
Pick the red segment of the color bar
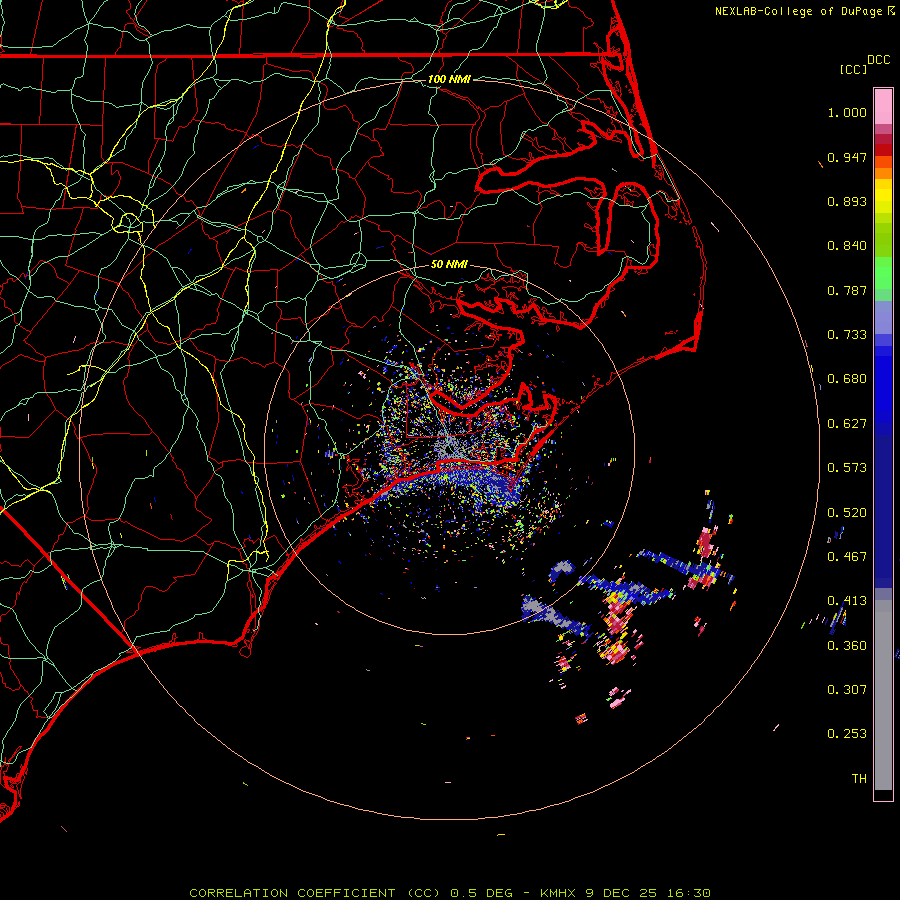pyautogui.click(x=883, y=150)
